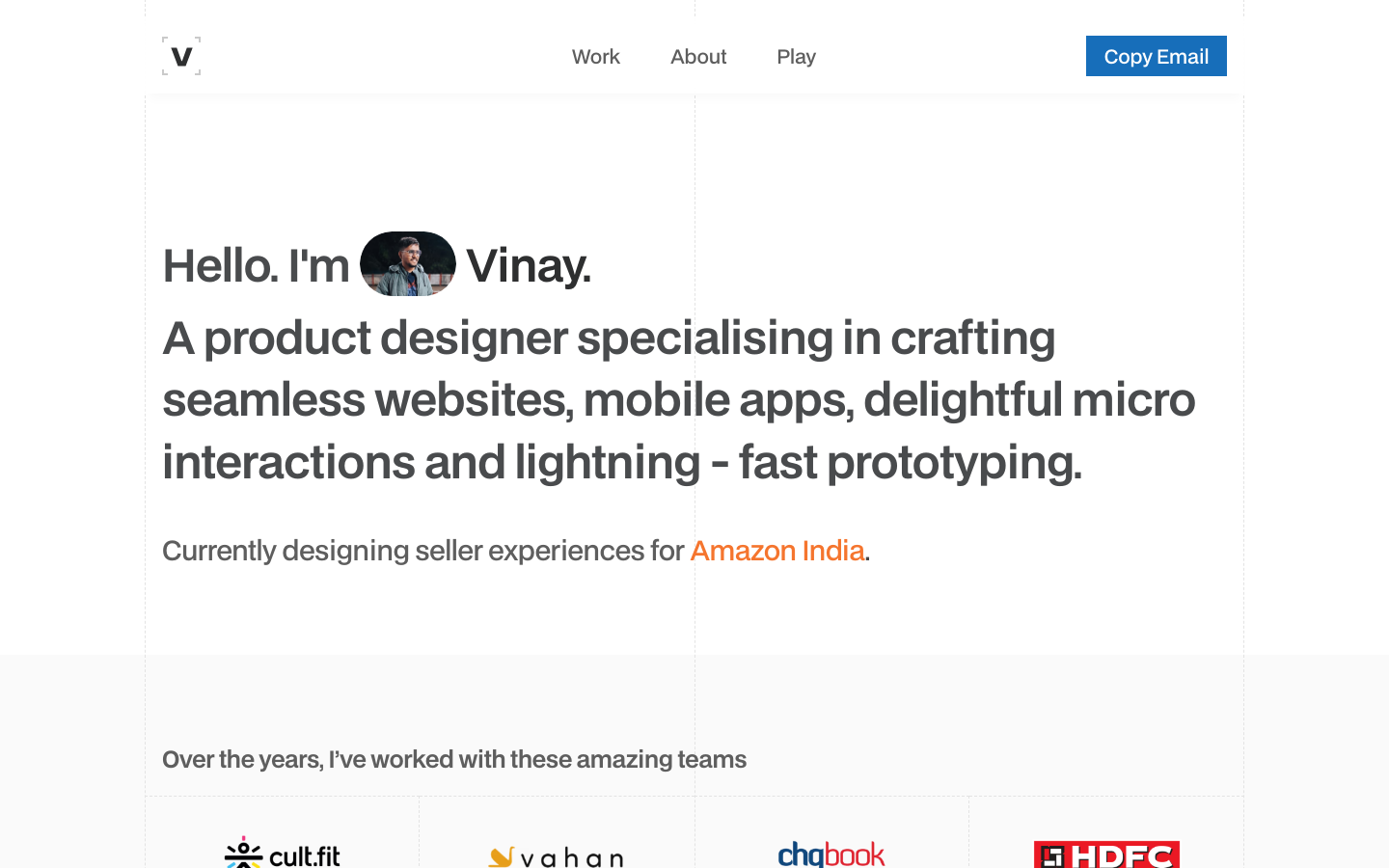Click the vahan wordmark text
Image resolution: width=1389 pixels, height=868 pixels.
coord(572,857)
